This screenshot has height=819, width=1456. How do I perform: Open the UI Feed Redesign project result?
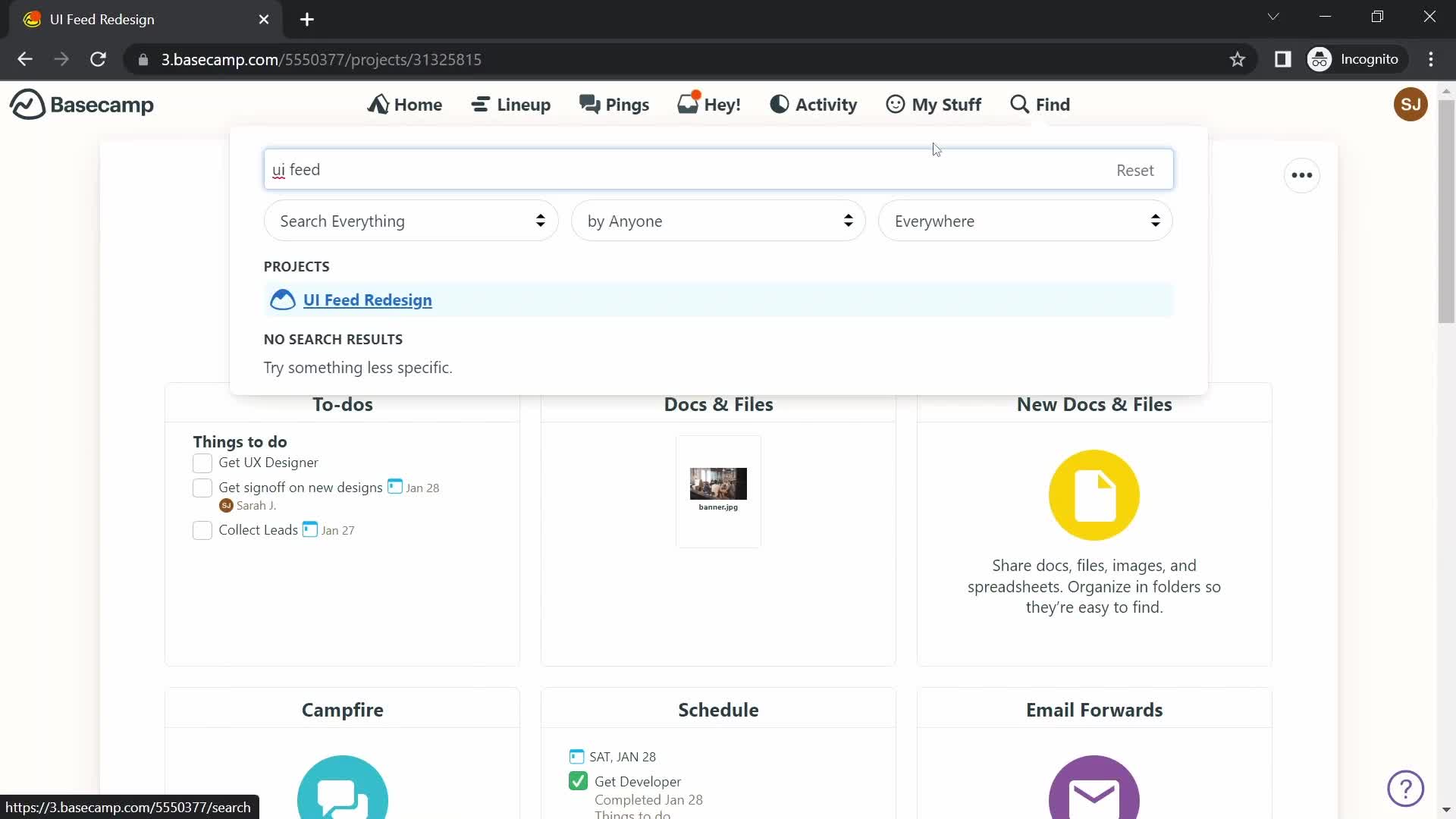pyautogui.click(x=368, y=300)
